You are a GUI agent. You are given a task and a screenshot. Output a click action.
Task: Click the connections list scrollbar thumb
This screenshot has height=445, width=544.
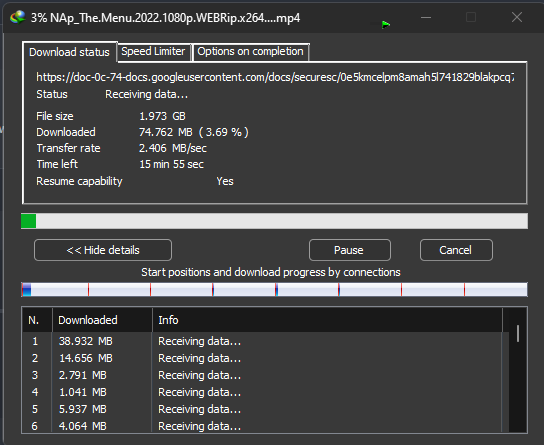tap(518, 334)
